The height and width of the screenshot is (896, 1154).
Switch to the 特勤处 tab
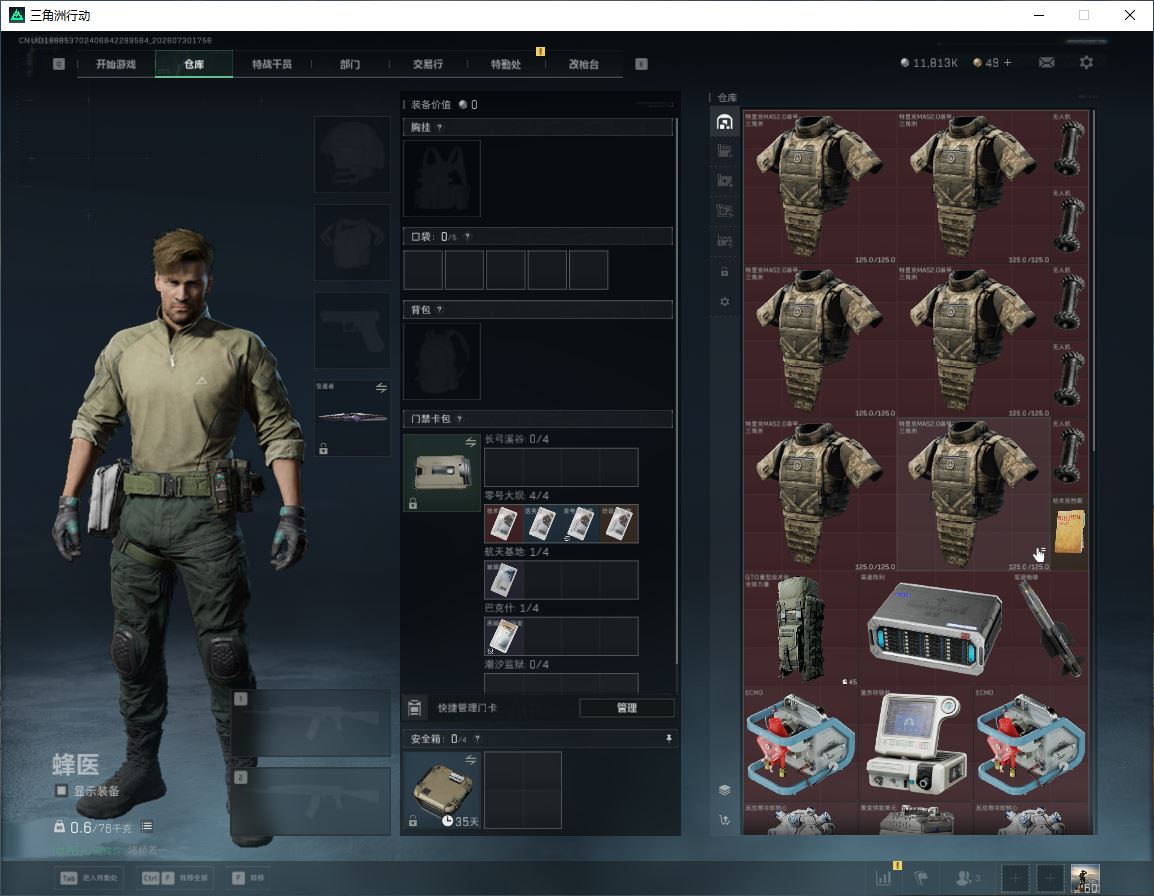point(506,64)
